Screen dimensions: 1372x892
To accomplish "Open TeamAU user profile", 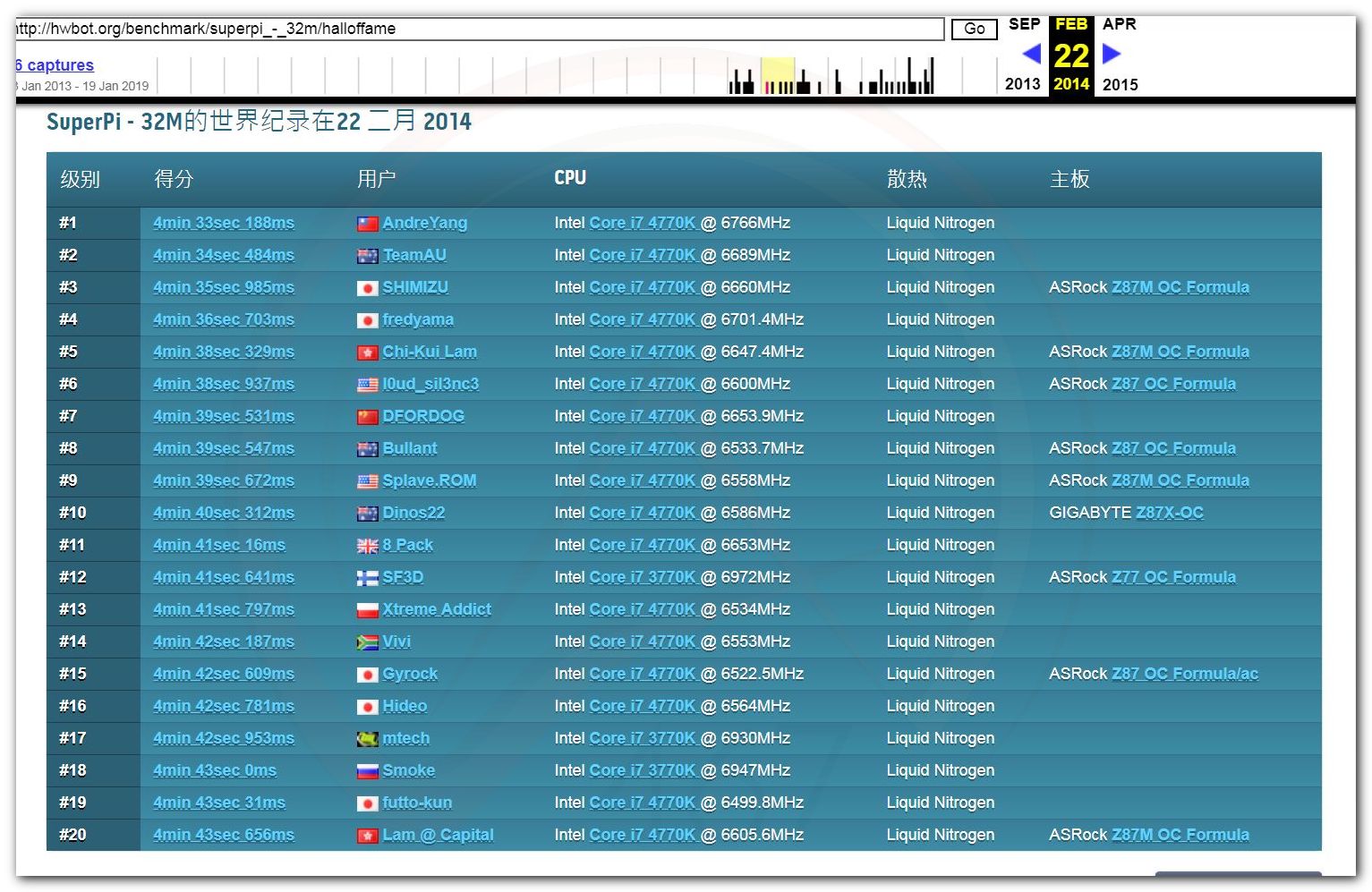I will coord(414,255).
